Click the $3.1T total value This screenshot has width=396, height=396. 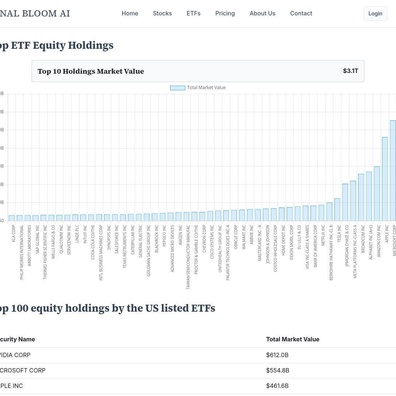[350, 71]
